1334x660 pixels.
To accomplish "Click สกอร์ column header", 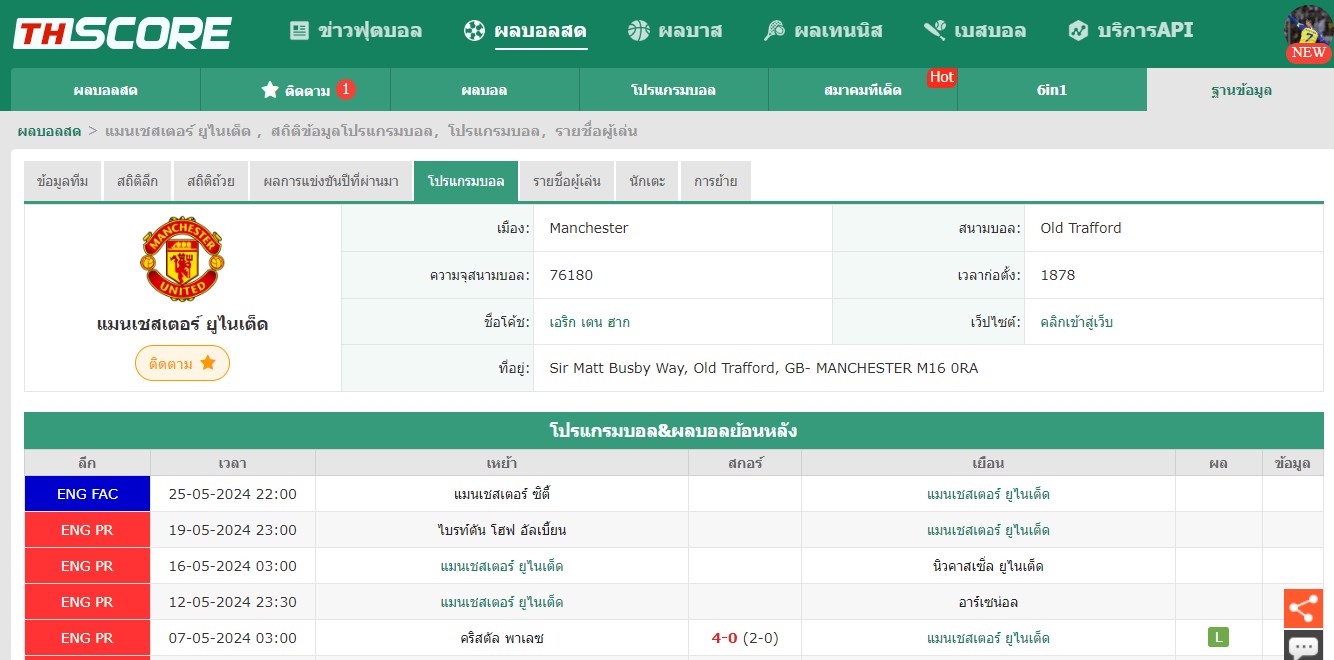I will [745, 463].
